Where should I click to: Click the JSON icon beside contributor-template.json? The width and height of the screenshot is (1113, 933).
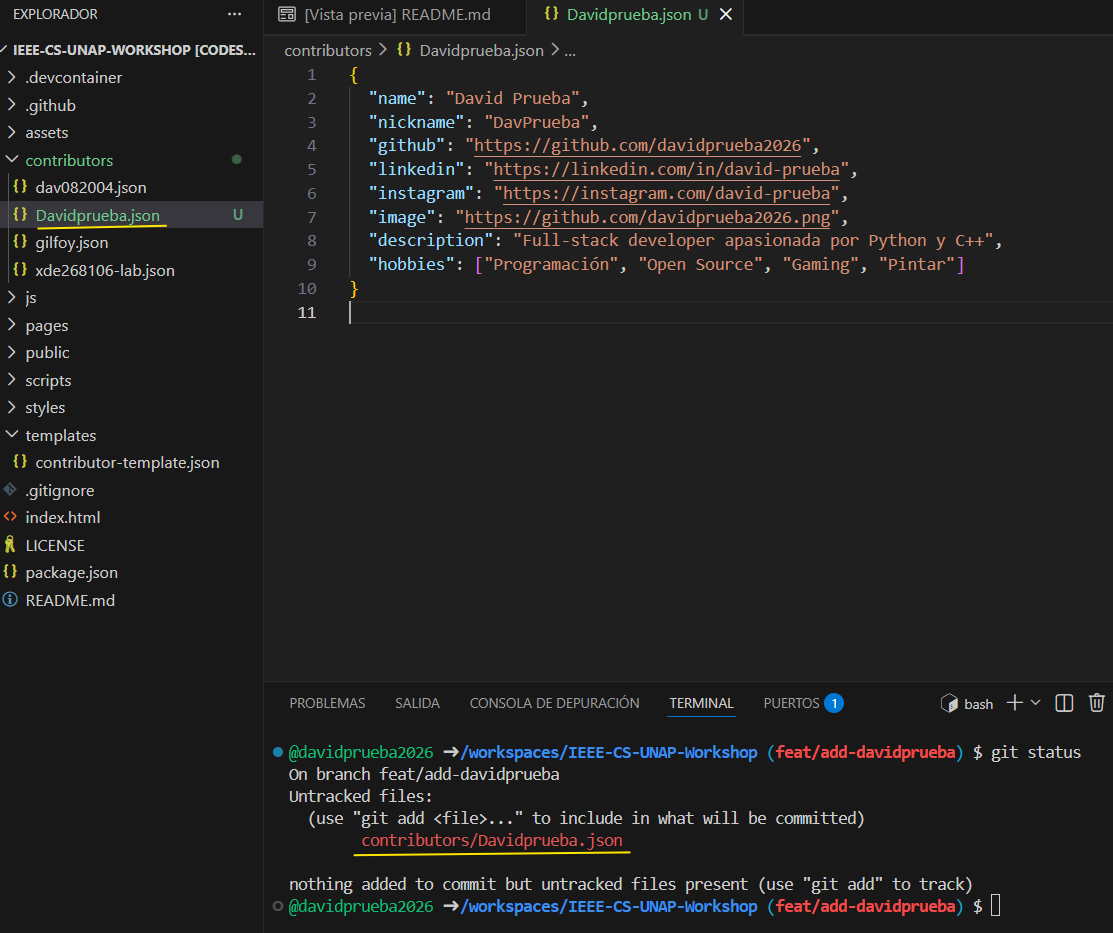point(20,462)
